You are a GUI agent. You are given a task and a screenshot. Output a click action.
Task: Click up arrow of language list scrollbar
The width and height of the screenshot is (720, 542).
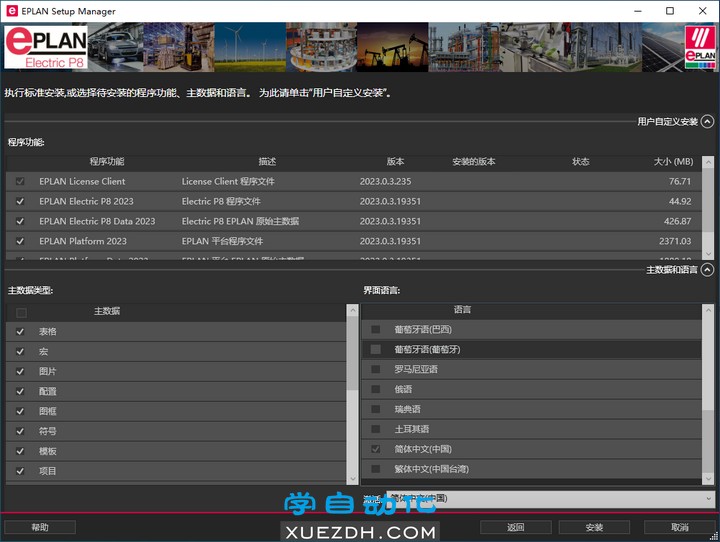709,311
